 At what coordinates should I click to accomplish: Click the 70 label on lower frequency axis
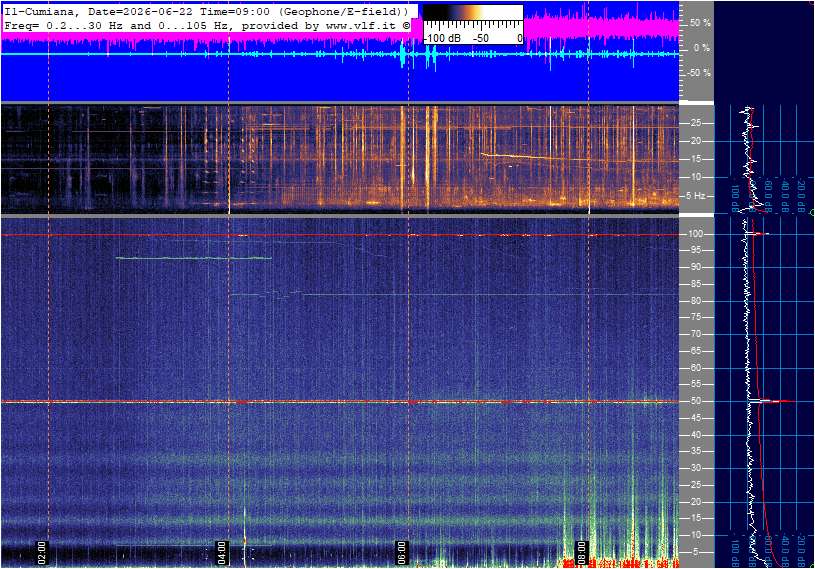(x=695, y=334)
